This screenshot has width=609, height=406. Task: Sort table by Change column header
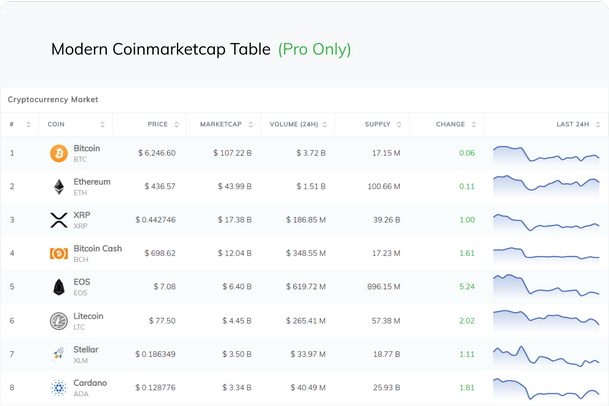pos(450,125)
